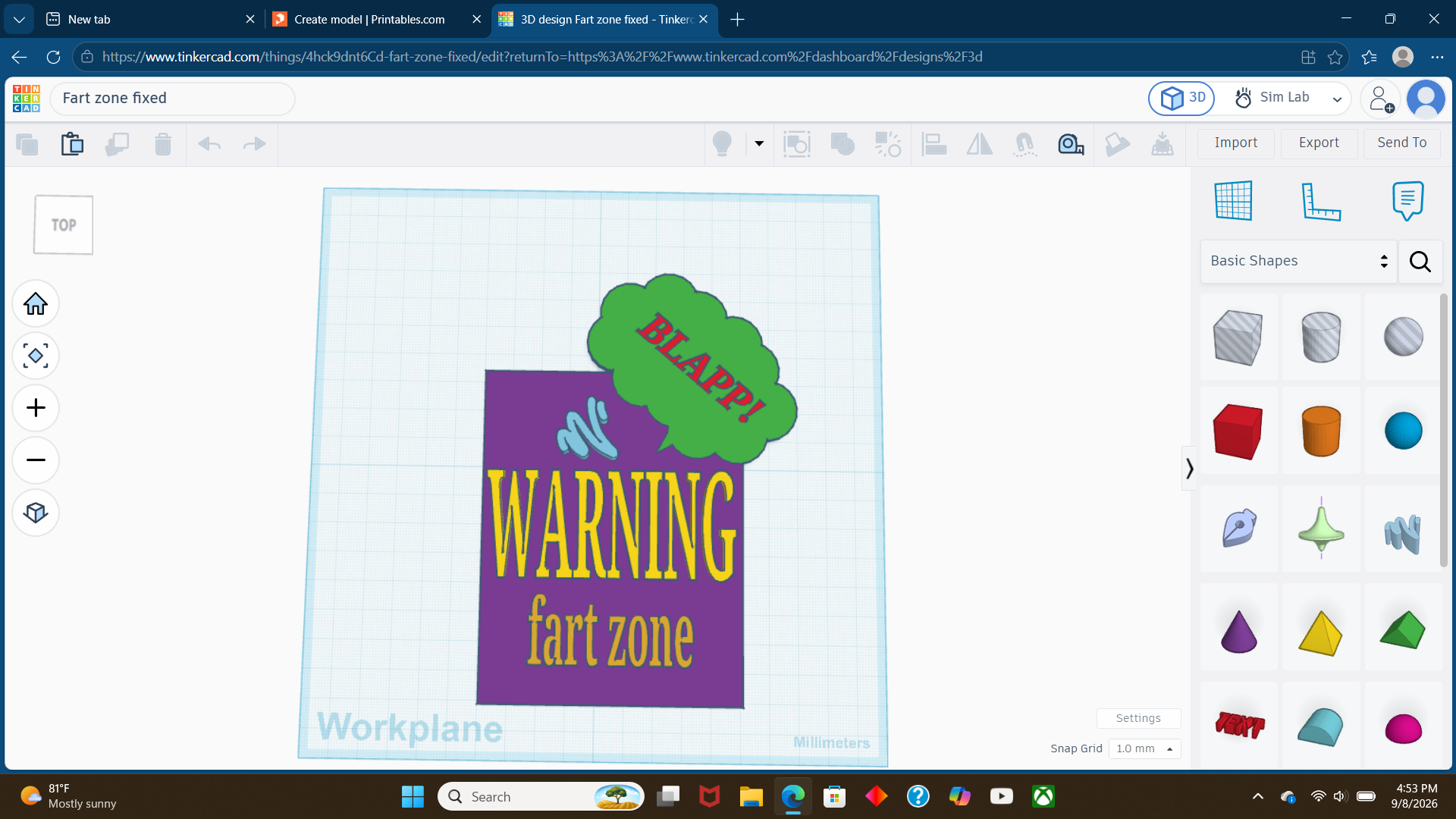
Task: Open the dropdown arrow beside the lightbulb
Action: 759,143
